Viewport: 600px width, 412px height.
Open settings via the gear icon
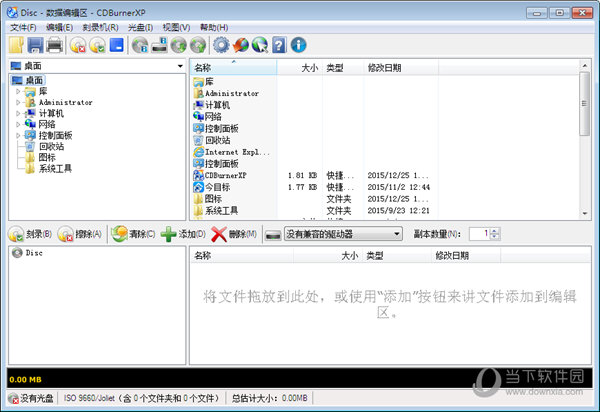pyautogui.click(x=221, y=45)
